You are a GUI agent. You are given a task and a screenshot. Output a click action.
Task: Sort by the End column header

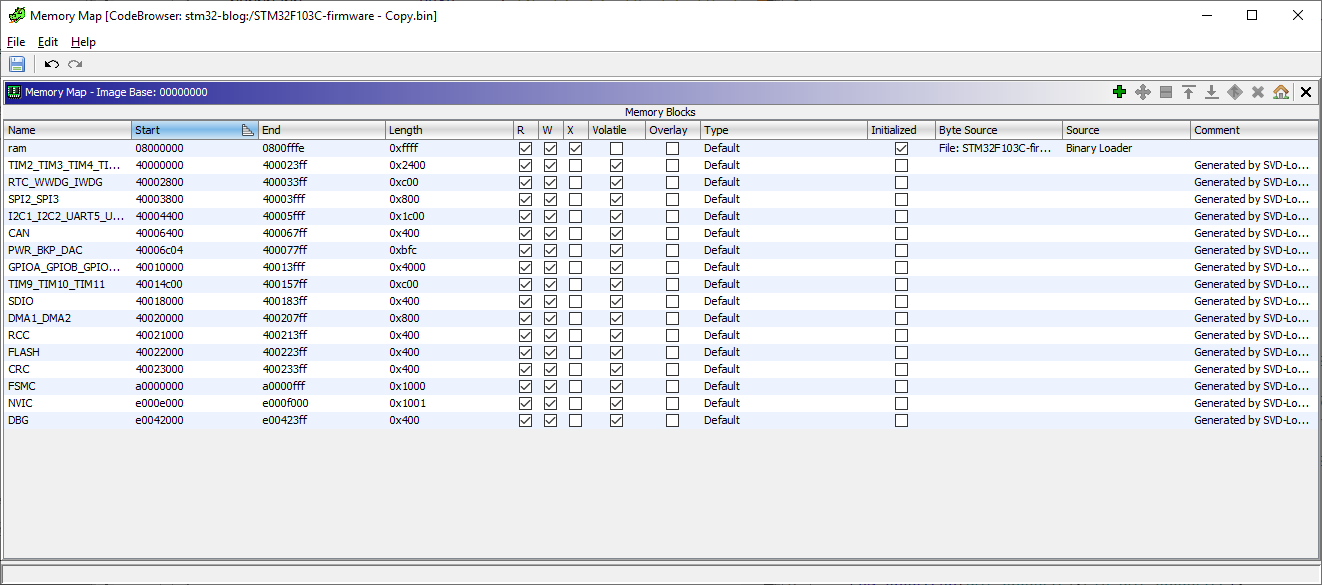coord(322,130)
